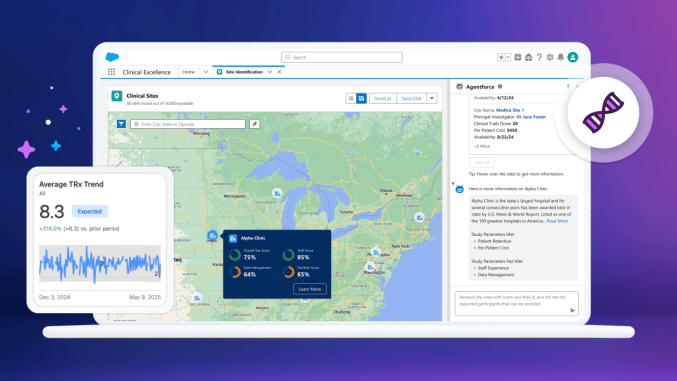The image size is (677, 381).
Task: Select the site marker near Washington
Action: [x=370, y=267]
